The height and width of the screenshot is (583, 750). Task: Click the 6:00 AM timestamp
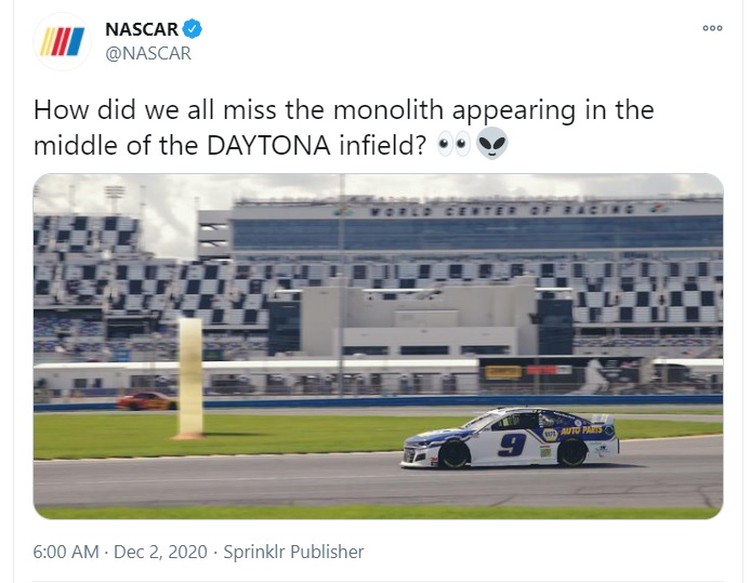[66, 551]
